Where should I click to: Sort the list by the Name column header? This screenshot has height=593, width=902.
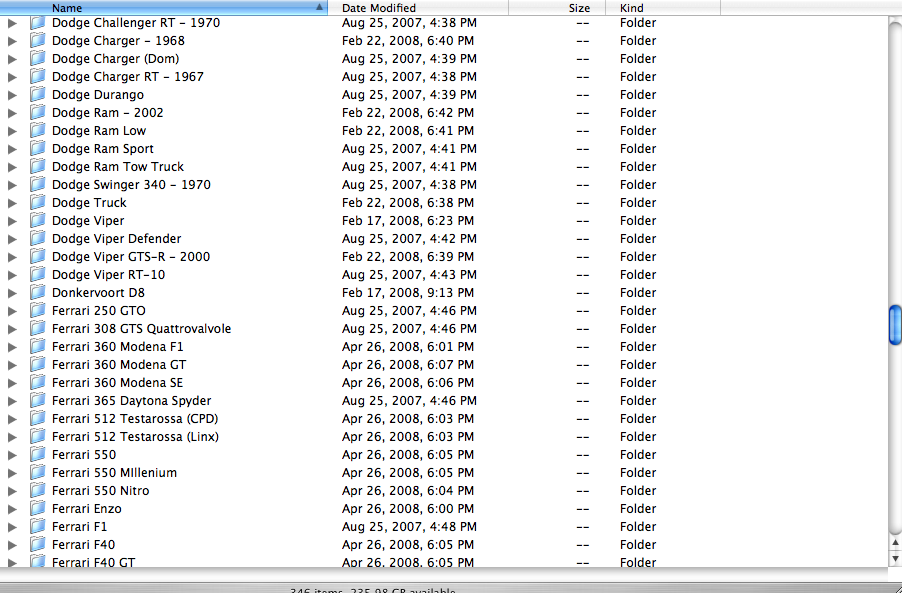click(164, 7)
